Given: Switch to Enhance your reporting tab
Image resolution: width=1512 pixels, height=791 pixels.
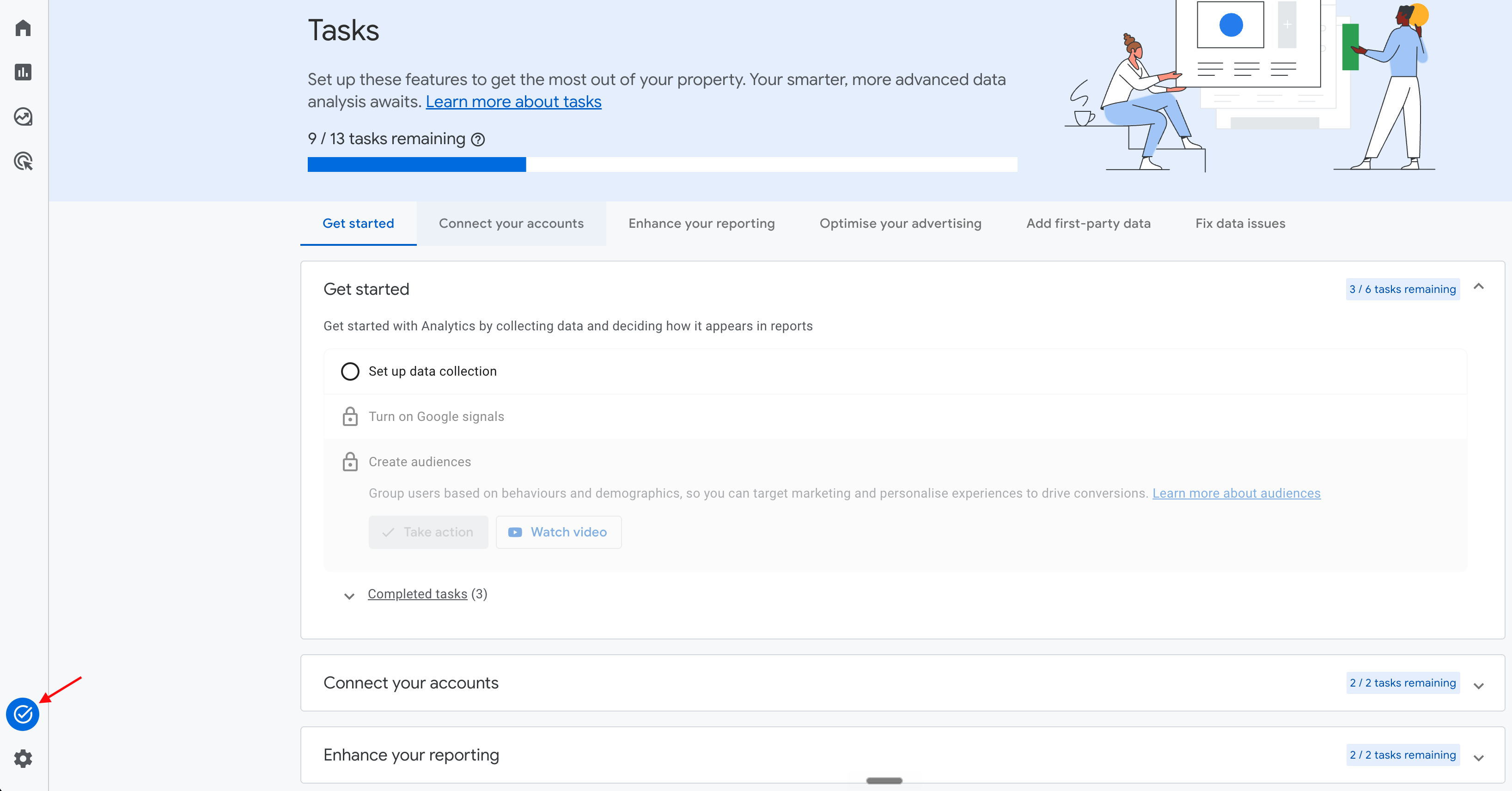Looking at the screenshot, I should (701, 224).
